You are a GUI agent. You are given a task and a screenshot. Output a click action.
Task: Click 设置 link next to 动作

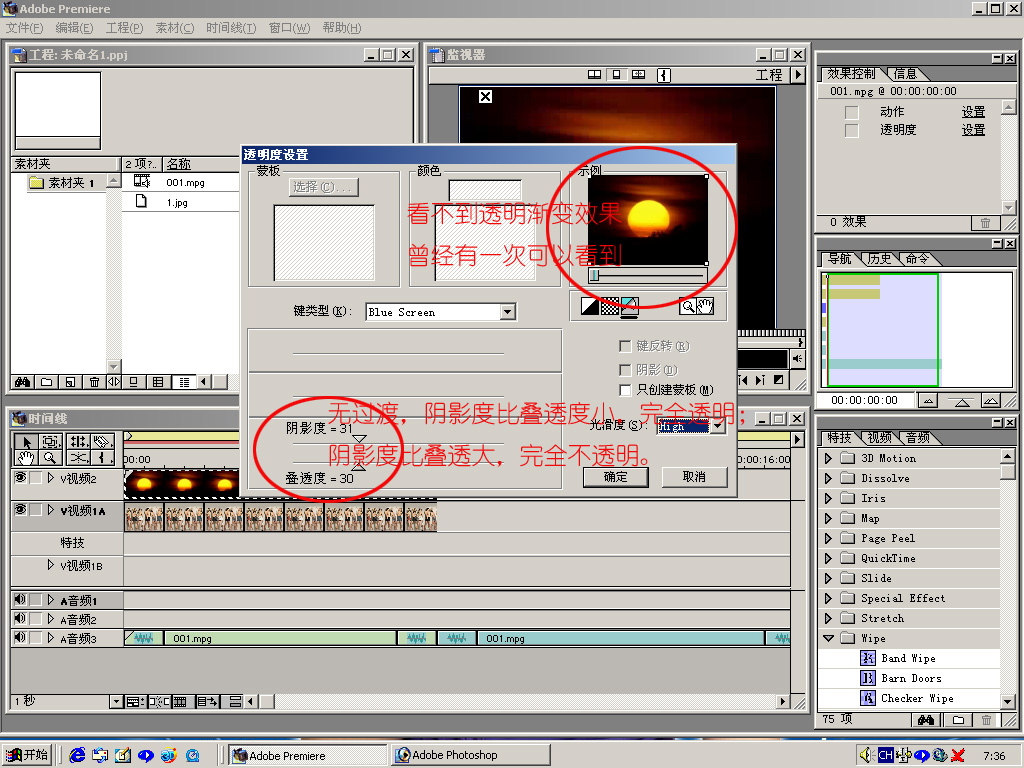973,112
